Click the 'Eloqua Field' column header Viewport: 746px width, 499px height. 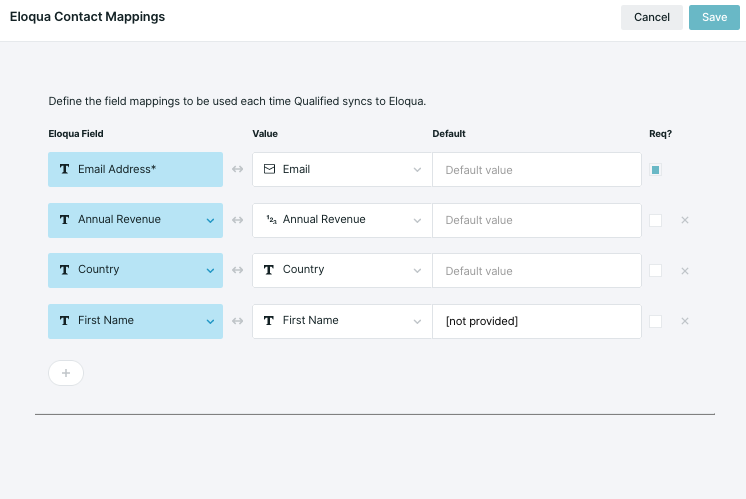click(x=76, y=134)
